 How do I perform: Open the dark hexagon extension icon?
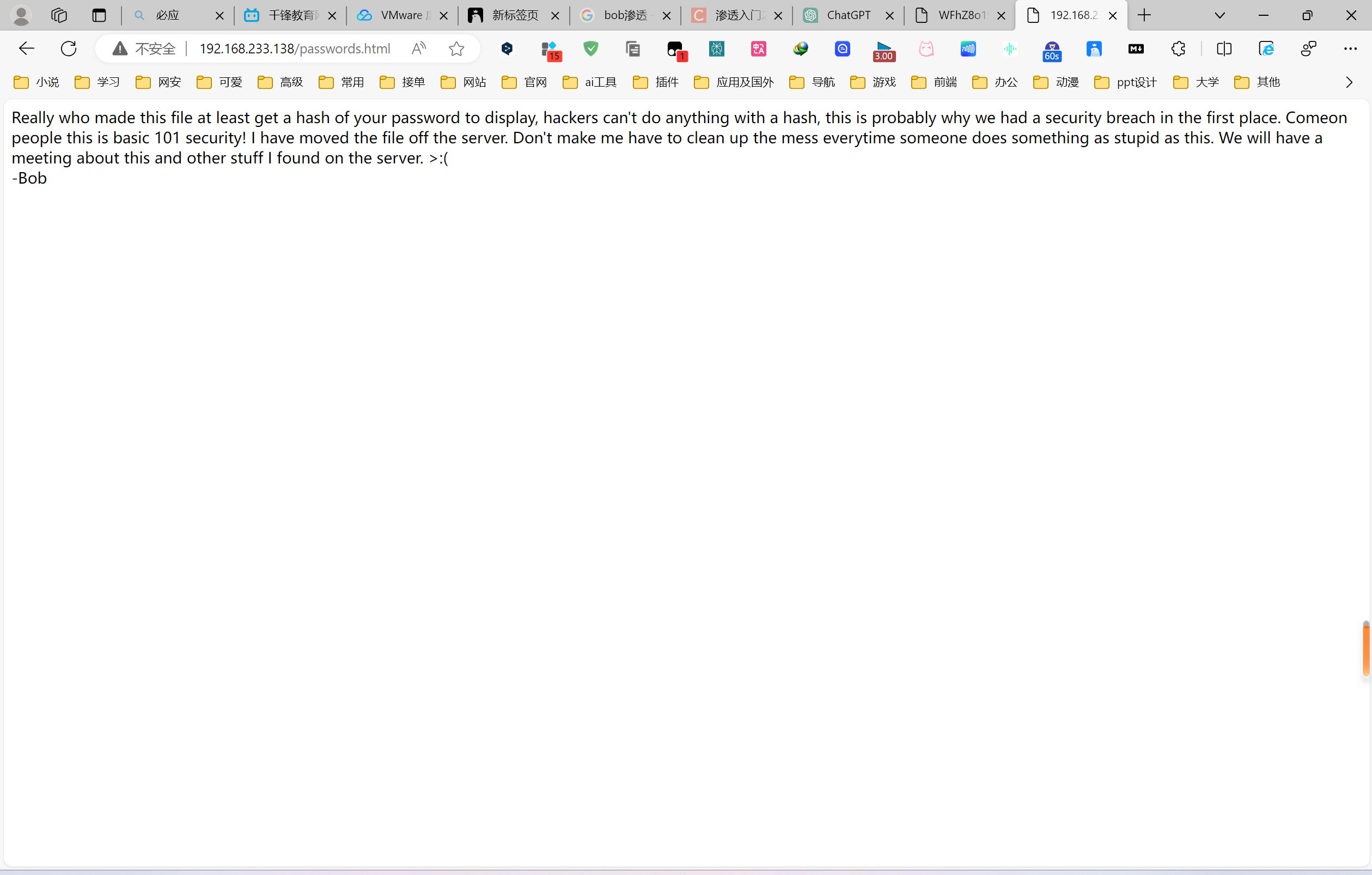tap(507, 49)
